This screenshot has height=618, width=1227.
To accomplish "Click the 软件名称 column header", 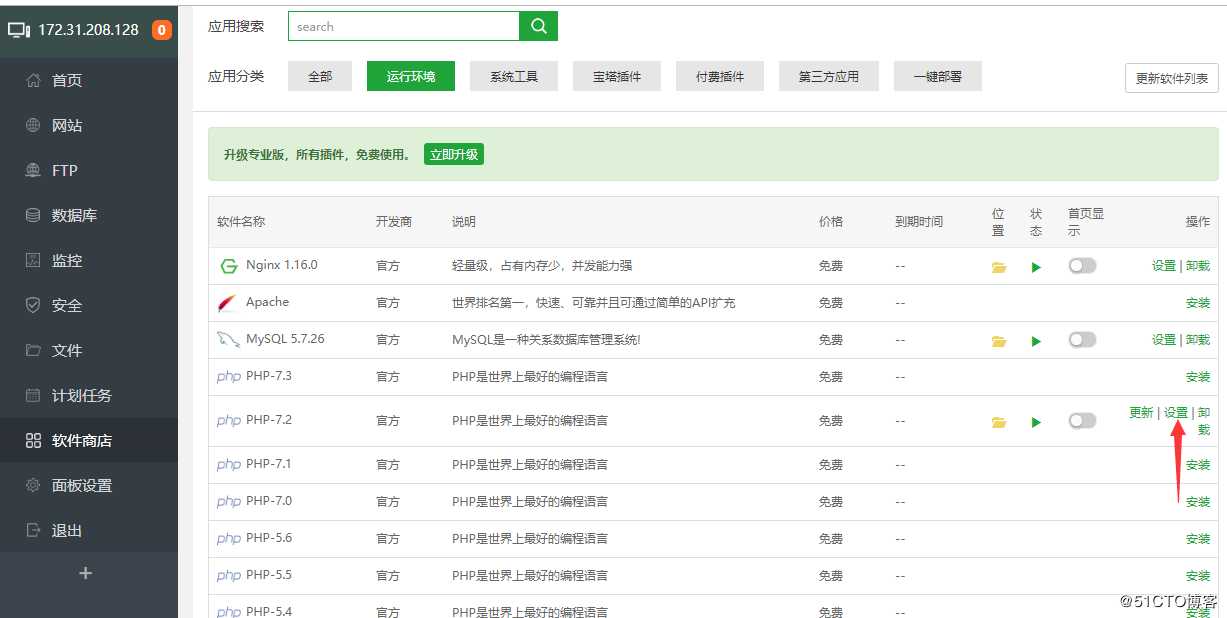I will pos(241,222).
